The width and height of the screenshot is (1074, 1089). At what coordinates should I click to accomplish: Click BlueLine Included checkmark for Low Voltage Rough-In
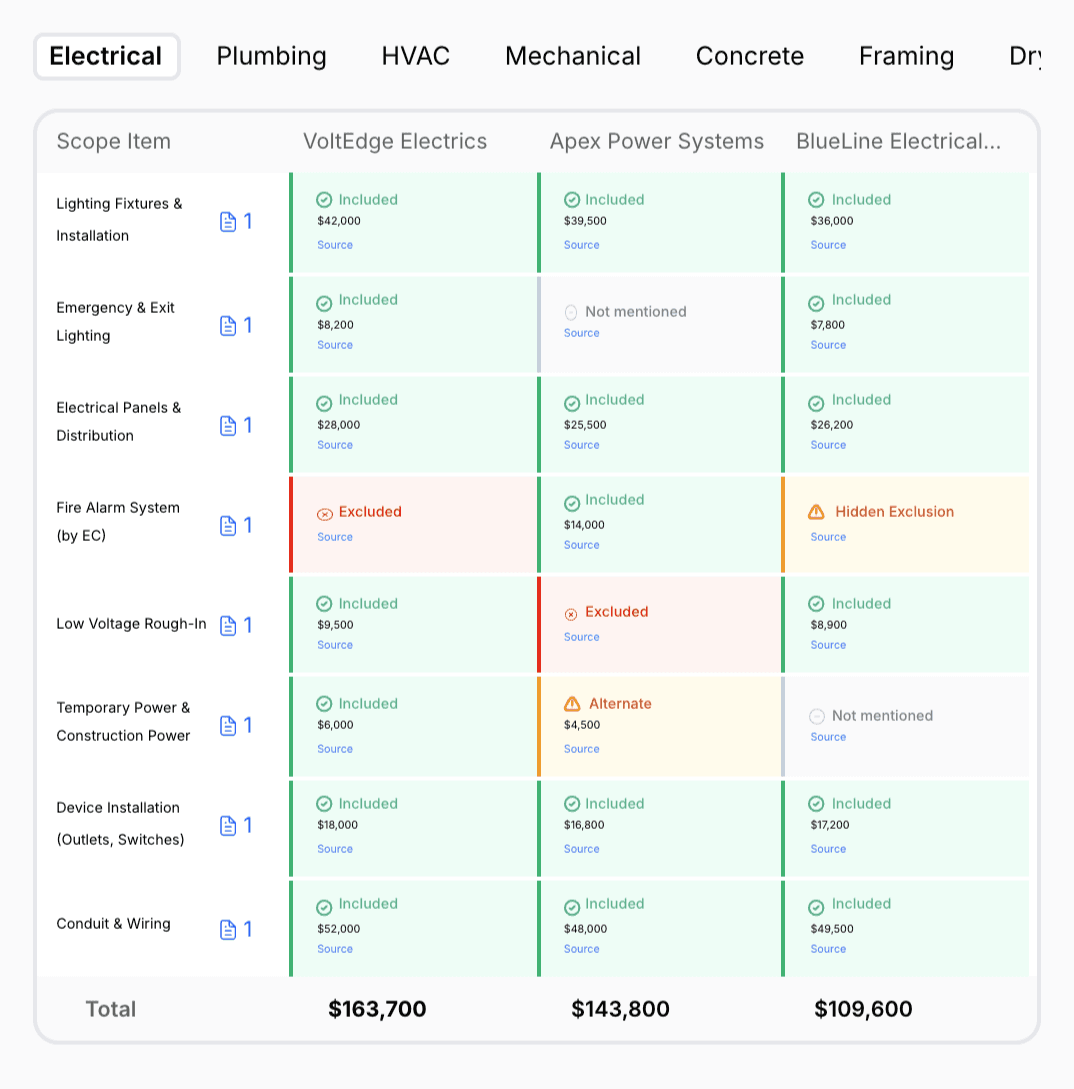tap(816, 604)
